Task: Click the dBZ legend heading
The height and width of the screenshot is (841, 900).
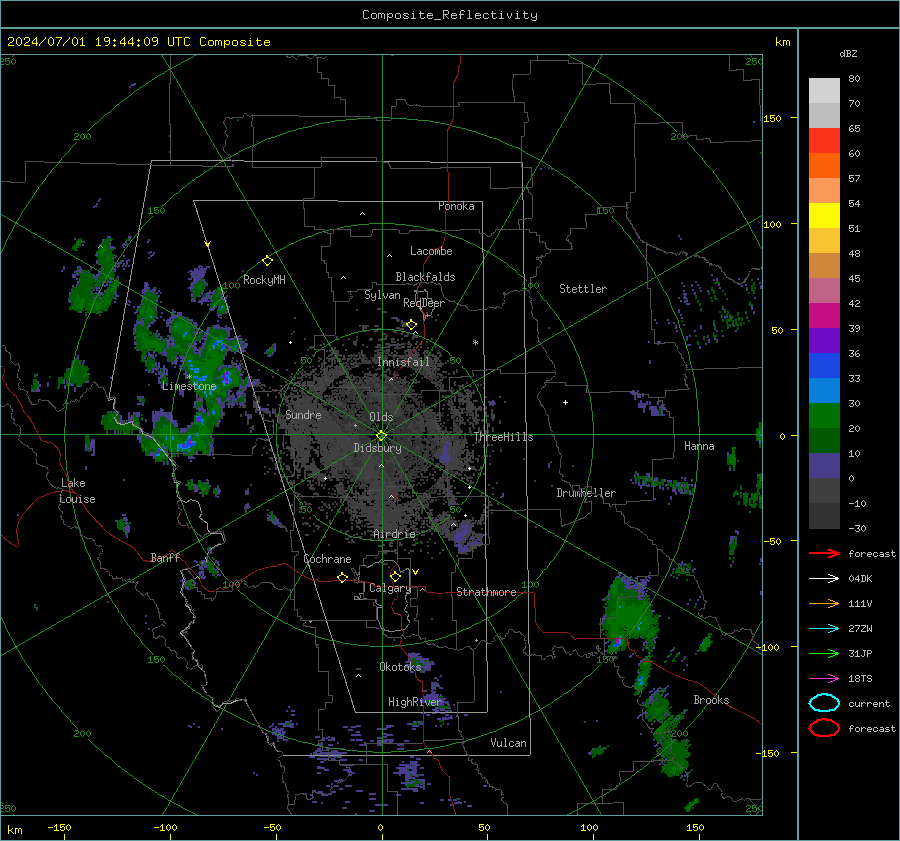Action: 848,53
